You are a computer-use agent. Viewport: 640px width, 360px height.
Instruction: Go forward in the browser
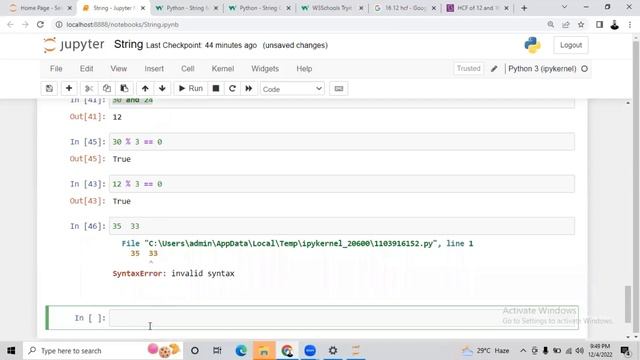[25, 24]
